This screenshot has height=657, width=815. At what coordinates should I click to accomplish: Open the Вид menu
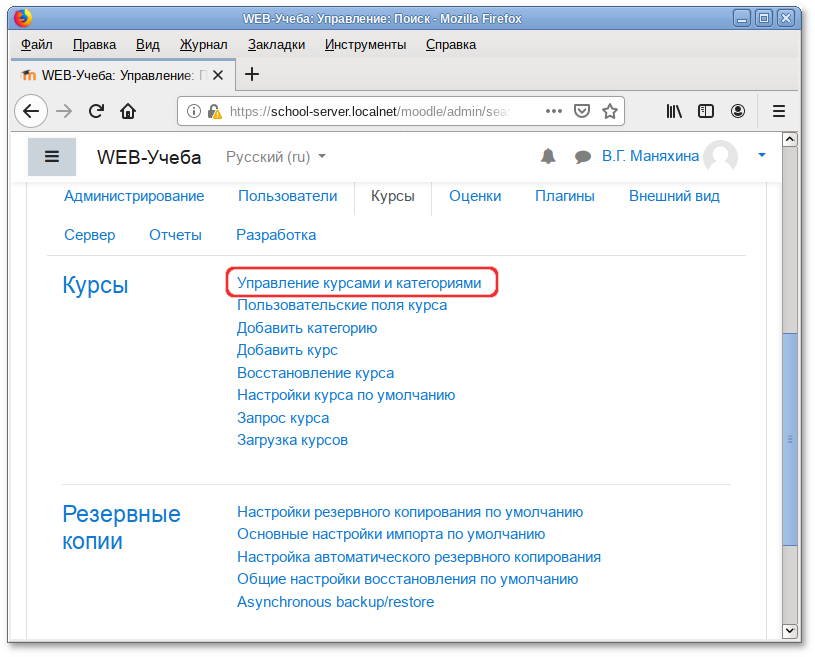[x=148, y=45]
